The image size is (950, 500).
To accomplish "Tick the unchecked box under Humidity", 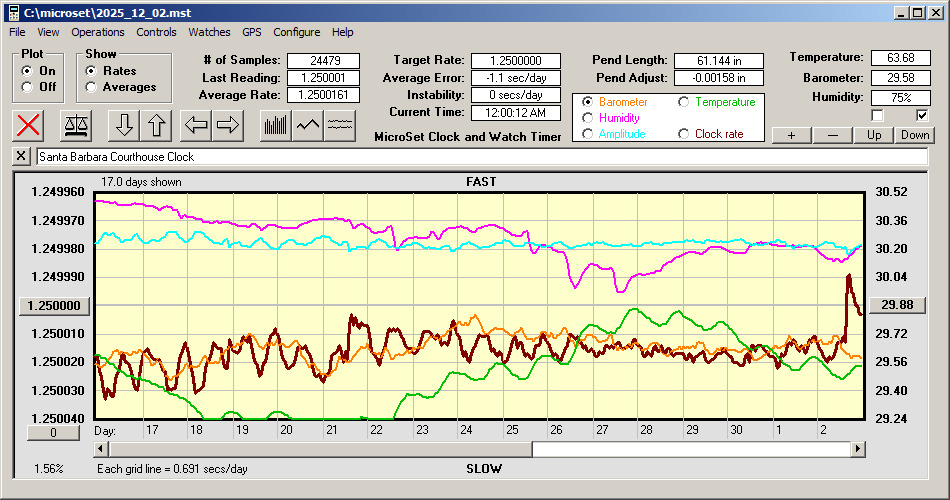I will 877,115.
